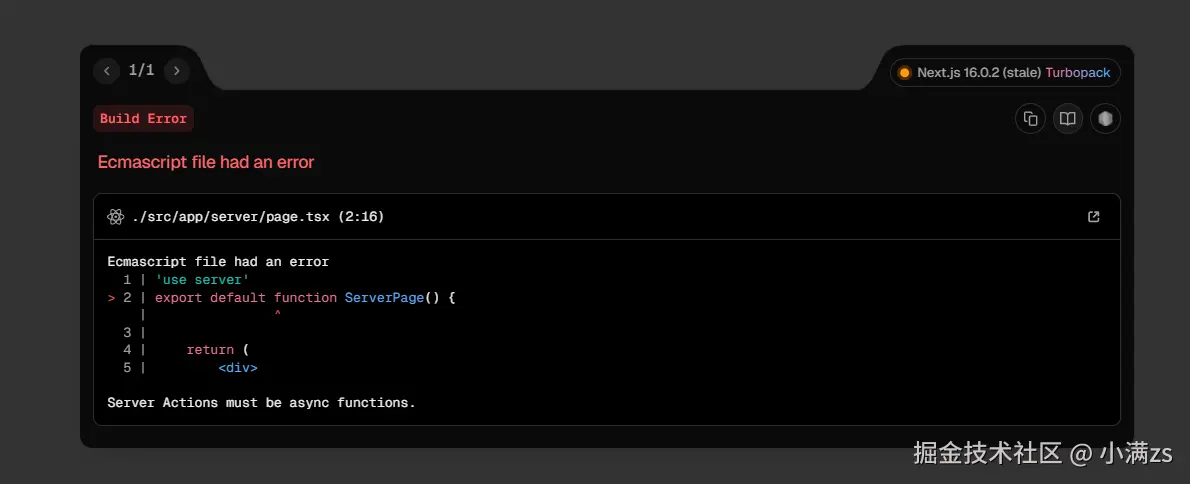
Task: Click the <div> tag on line 5
Action: coord(238,368)
